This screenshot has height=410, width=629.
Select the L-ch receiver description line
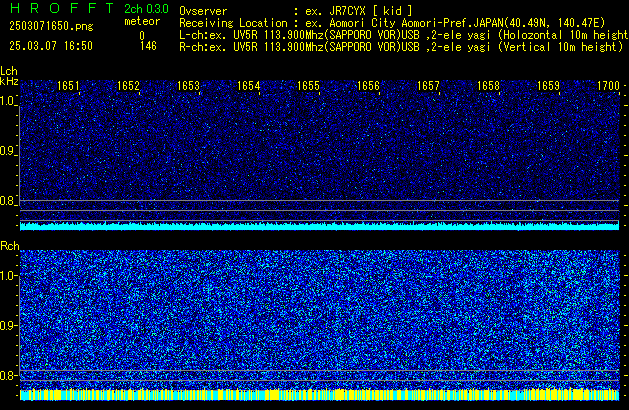click(404, 35)
